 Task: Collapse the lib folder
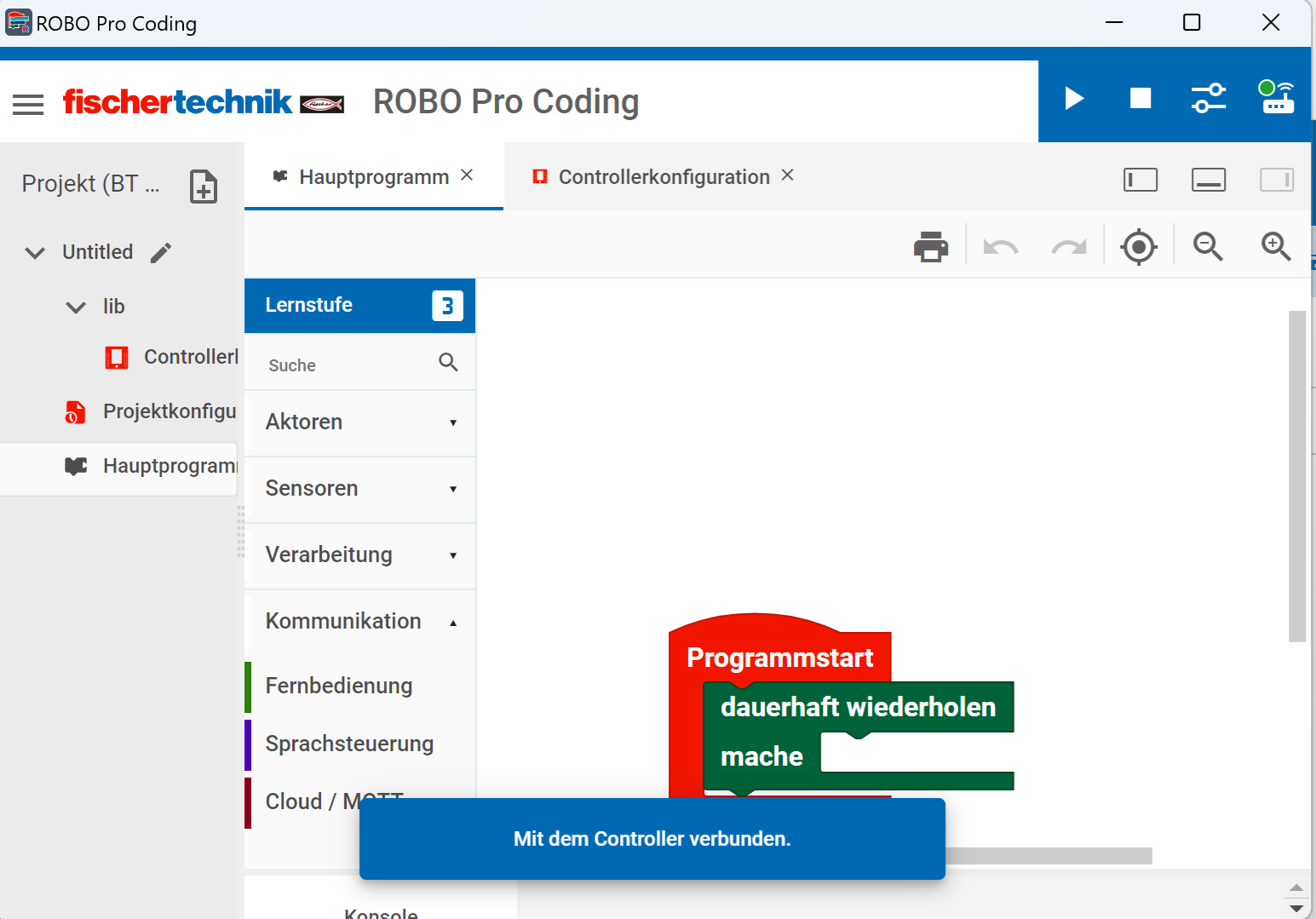pos(76,307)
